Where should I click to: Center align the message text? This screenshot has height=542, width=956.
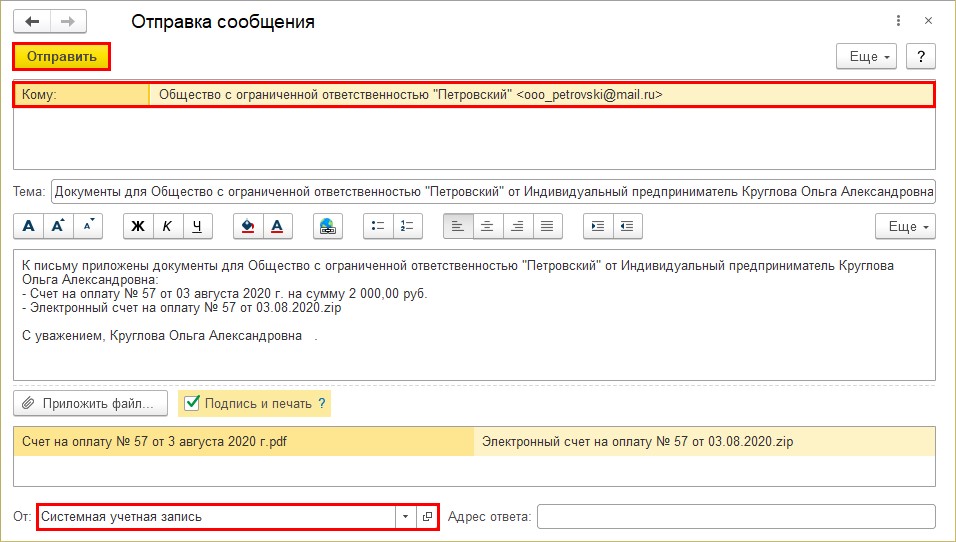point(487,226)
